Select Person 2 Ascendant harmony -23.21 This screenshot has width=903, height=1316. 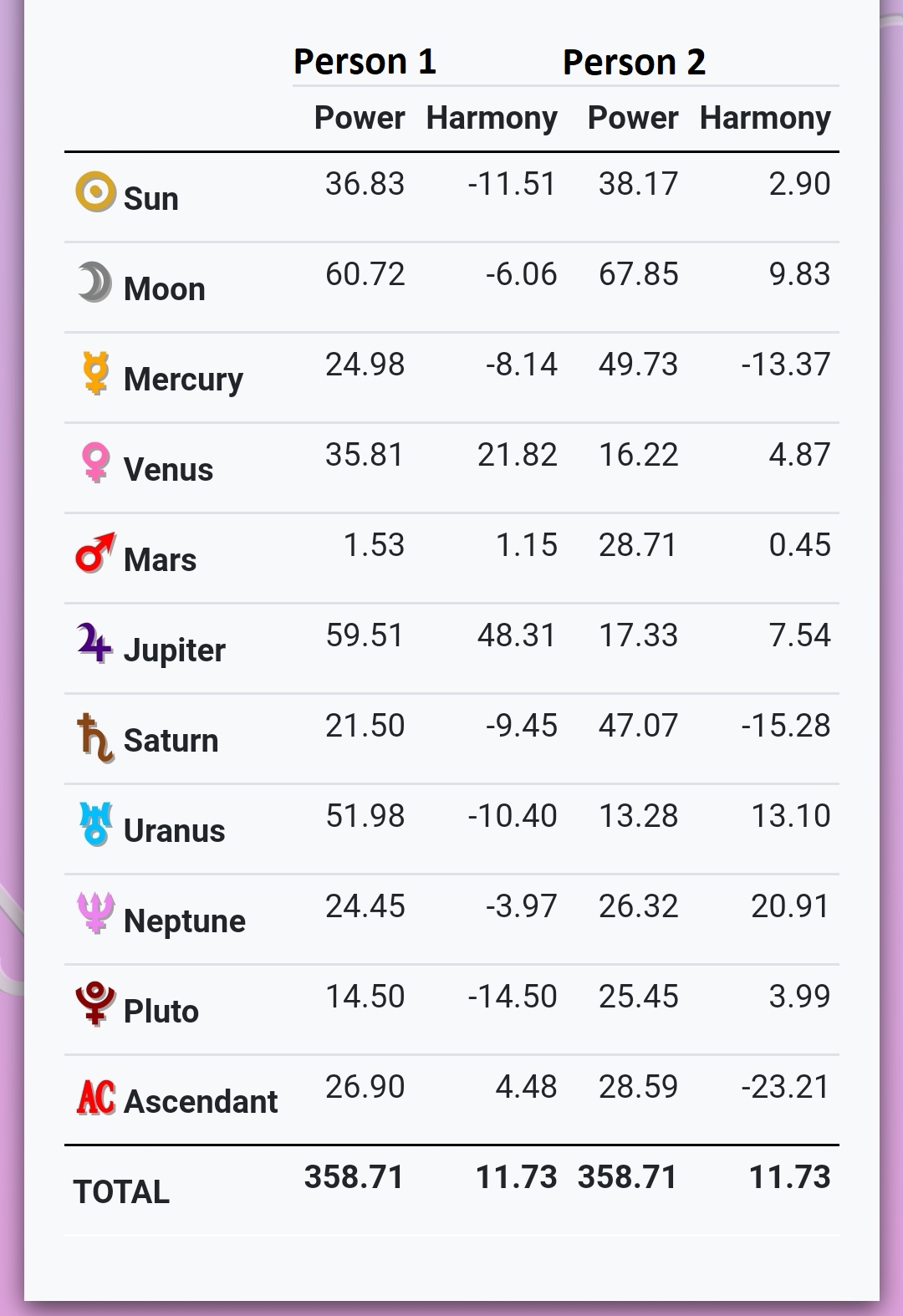coord(785,1086)
